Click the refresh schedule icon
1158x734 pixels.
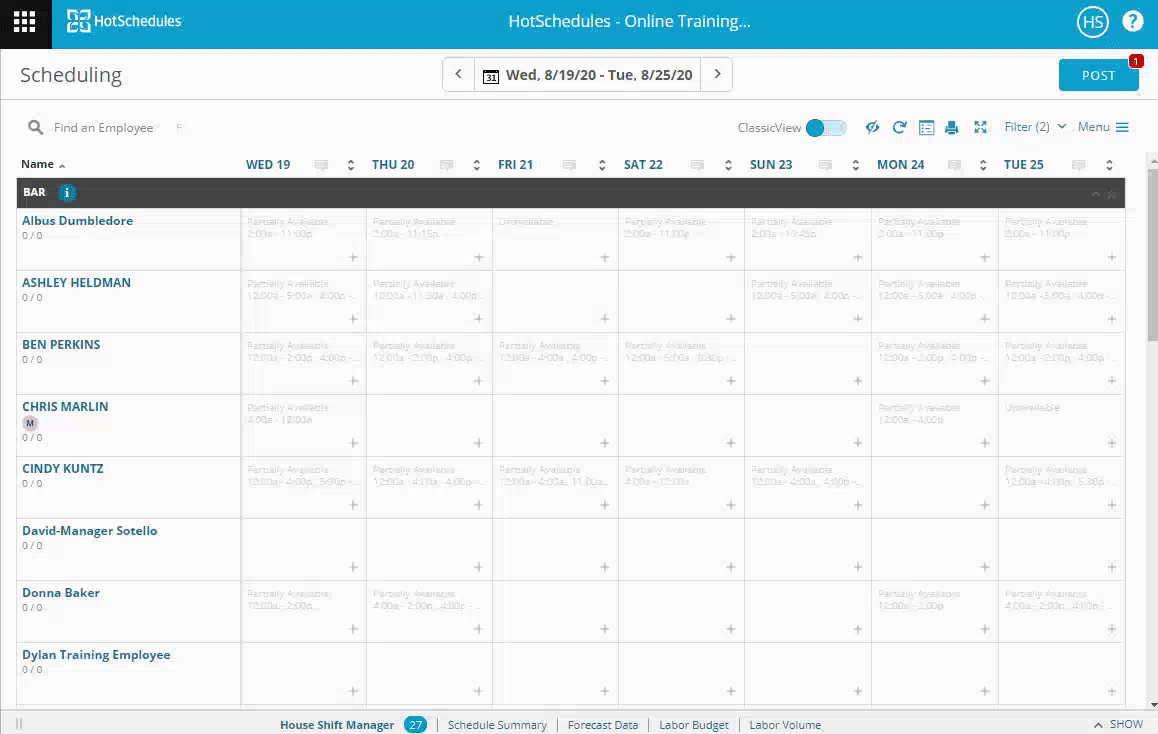(899, 127)
